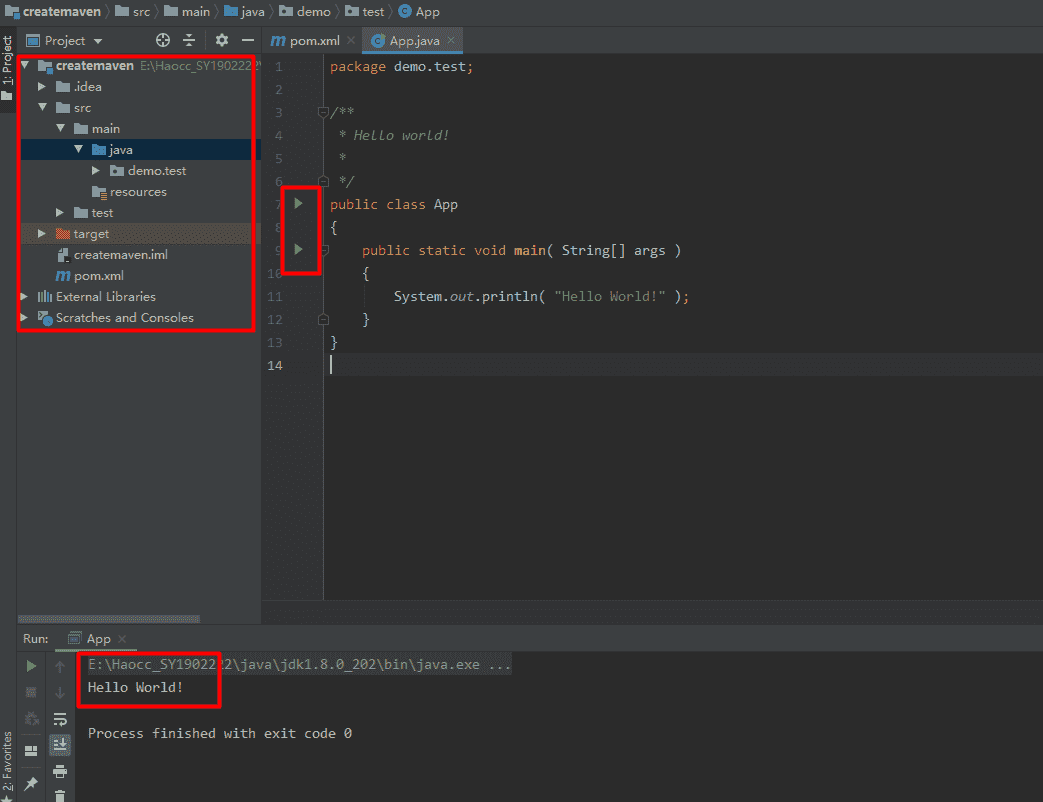Run main method from gutter arrow at line 9

299,249
